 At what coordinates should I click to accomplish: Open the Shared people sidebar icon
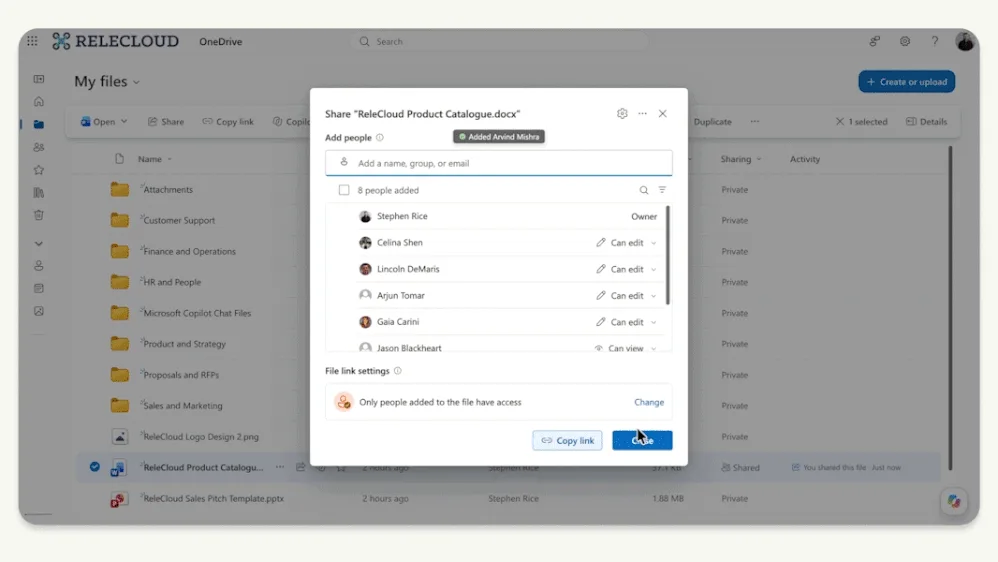point(39,147)
